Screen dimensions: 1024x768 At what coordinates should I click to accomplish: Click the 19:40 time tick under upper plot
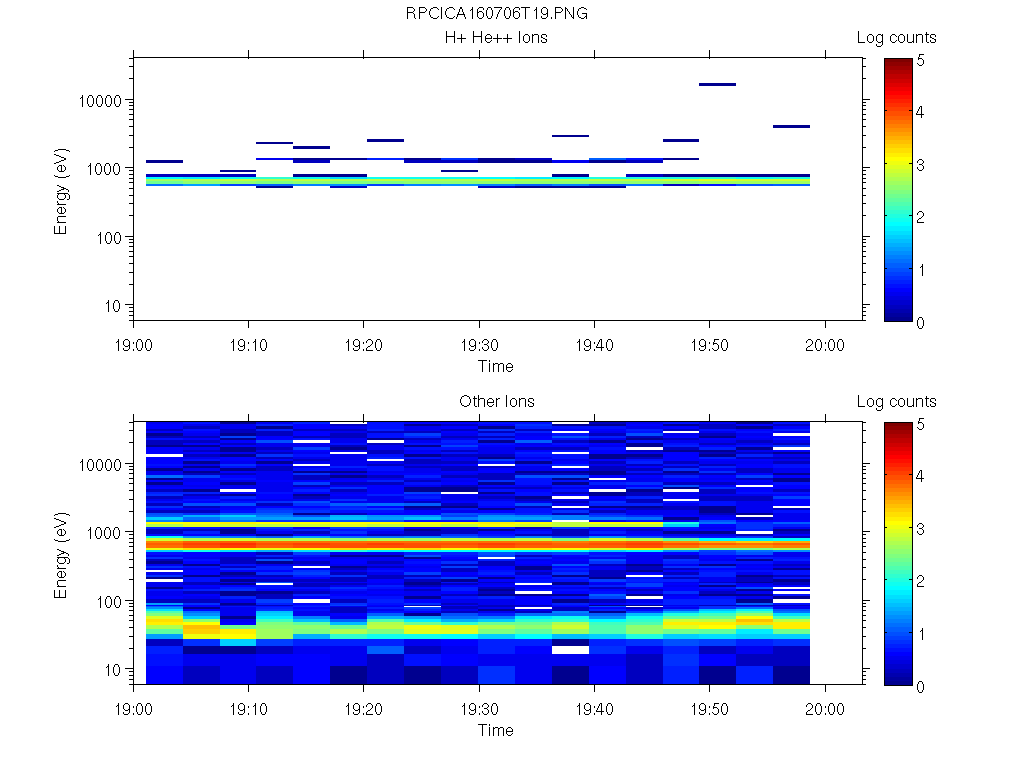[x=594, y=345]
